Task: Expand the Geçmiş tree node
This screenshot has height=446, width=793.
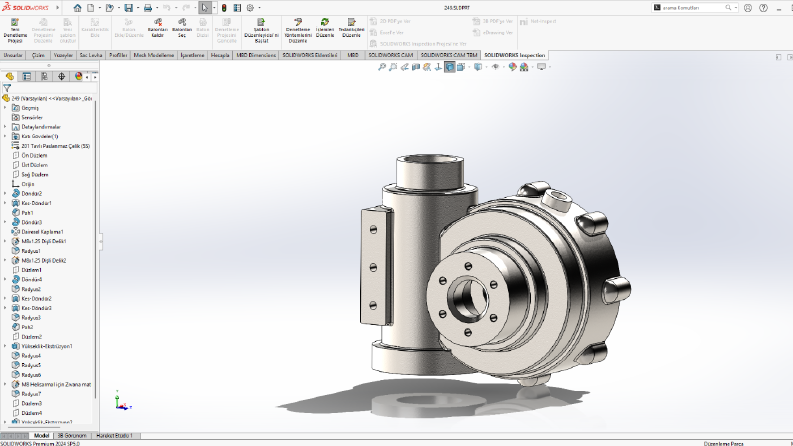Action: (x=5, y=108)
